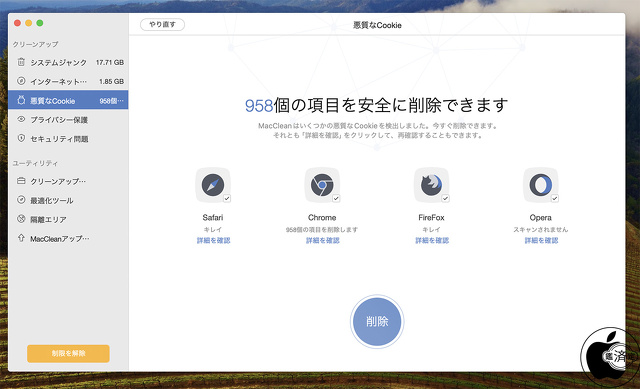The image size is (640, 389).
Task: Click the 958個の項目を削除します text
Action: tap(322, 229)
